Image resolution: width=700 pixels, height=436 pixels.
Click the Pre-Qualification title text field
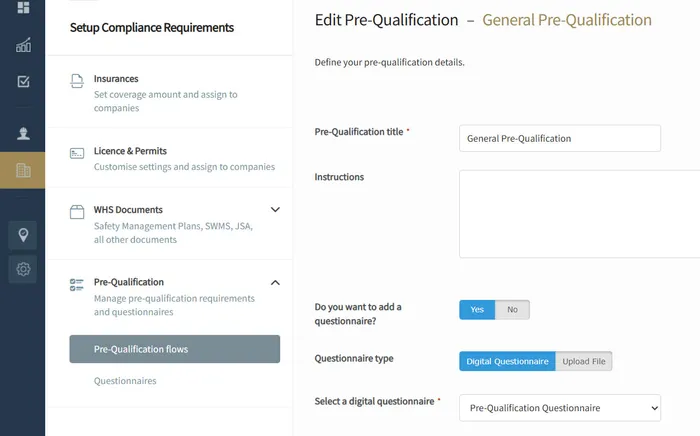coord(560,138)
